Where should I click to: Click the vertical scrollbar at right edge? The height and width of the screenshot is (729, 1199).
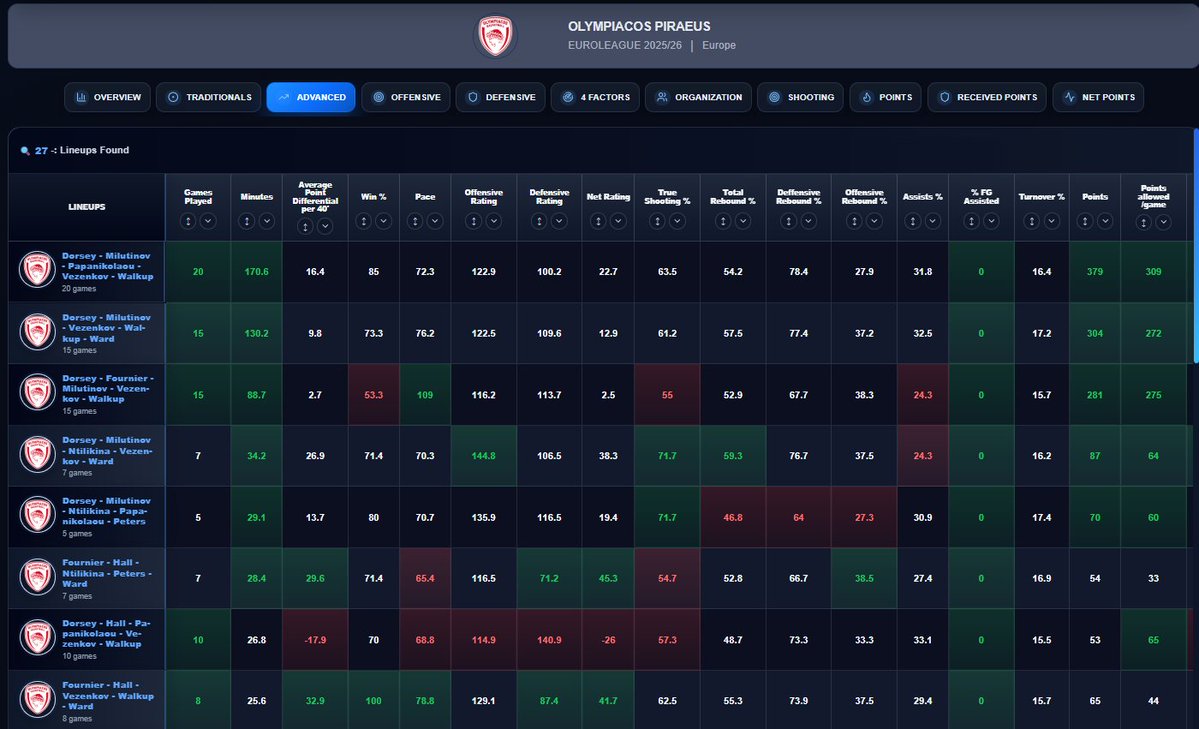pos(1195,246)
